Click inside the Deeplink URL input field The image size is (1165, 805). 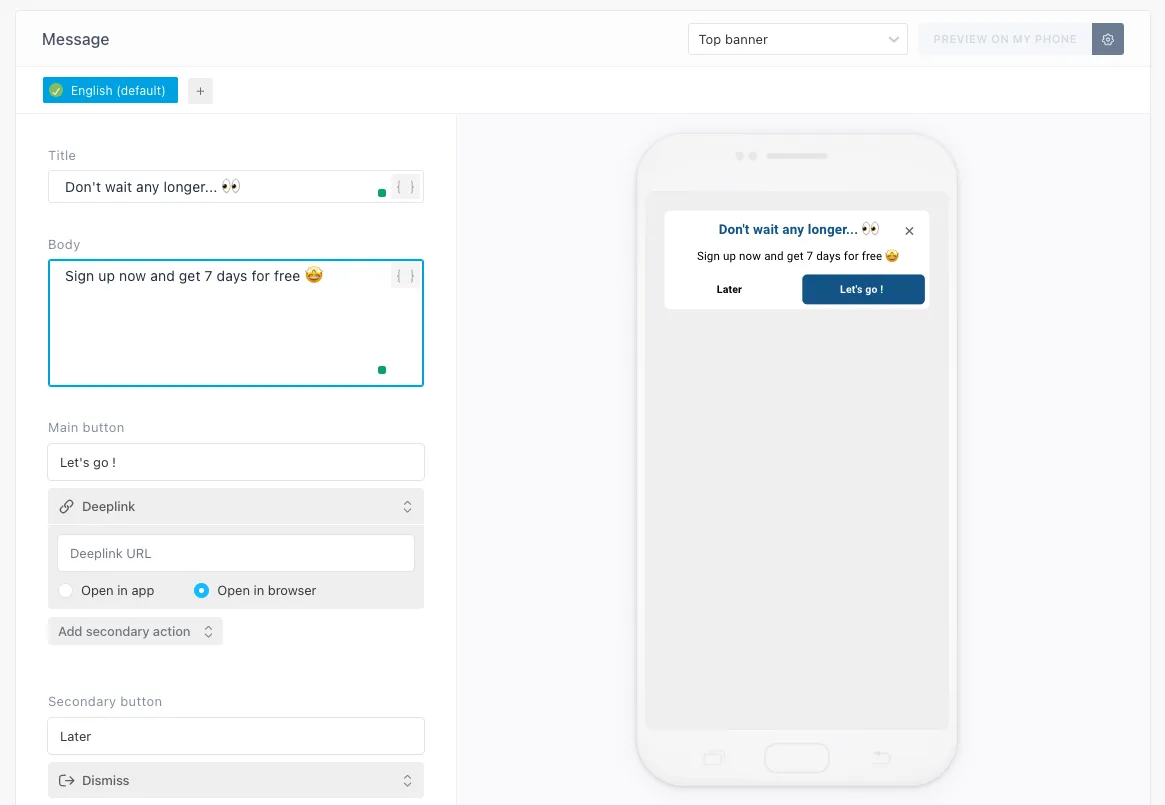(x=236, y=553)
